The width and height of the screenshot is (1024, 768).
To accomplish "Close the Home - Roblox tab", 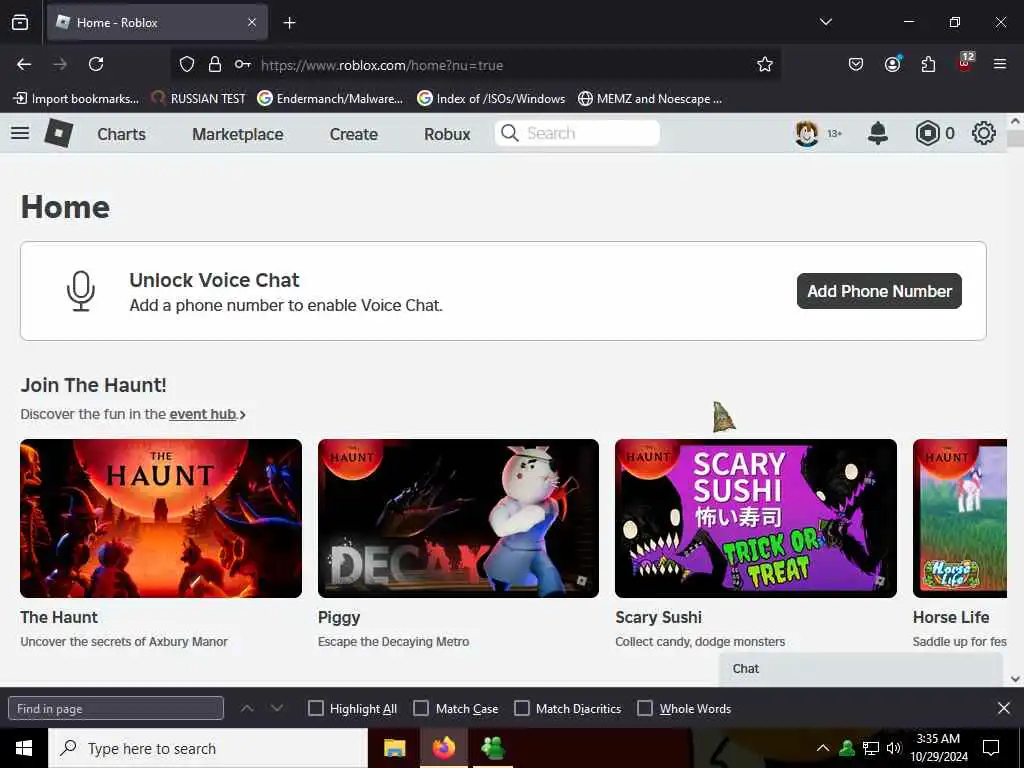I will coord(252,23).
